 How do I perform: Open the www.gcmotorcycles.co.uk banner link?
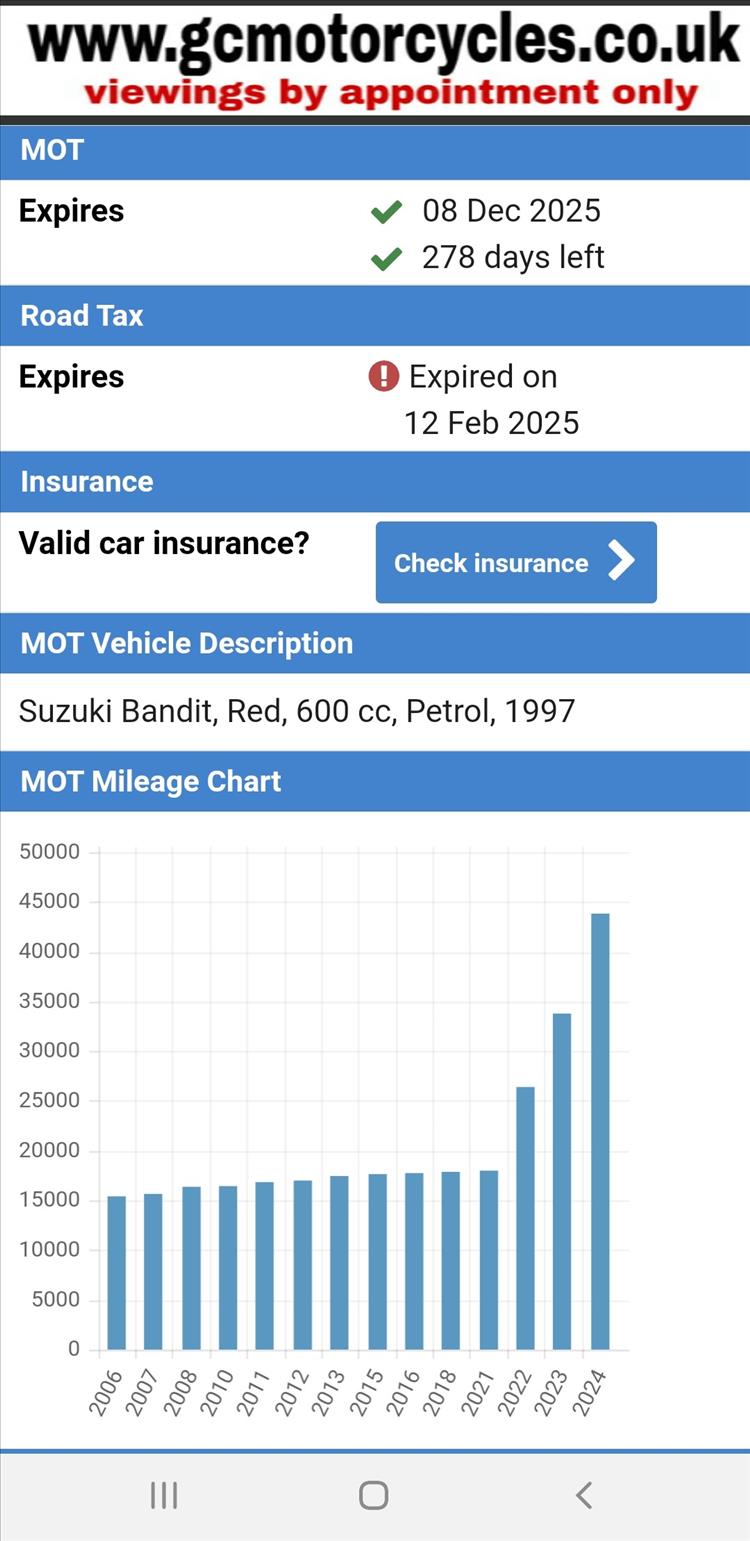pyautogui.click(x=385, y=59)
